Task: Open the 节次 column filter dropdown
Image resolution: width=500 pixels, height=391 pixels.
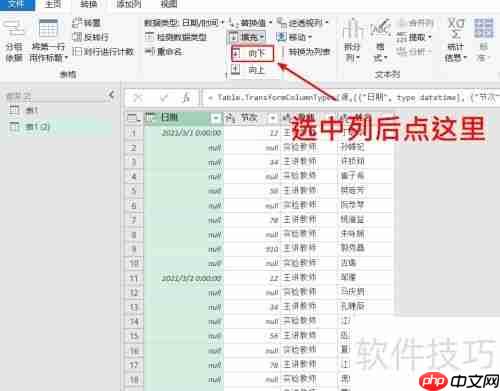Action: coord(273,118)
